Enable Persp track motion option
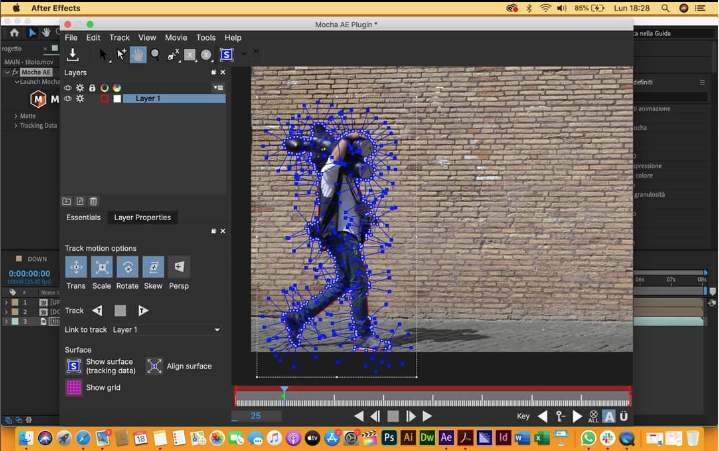 coord(179,267)
